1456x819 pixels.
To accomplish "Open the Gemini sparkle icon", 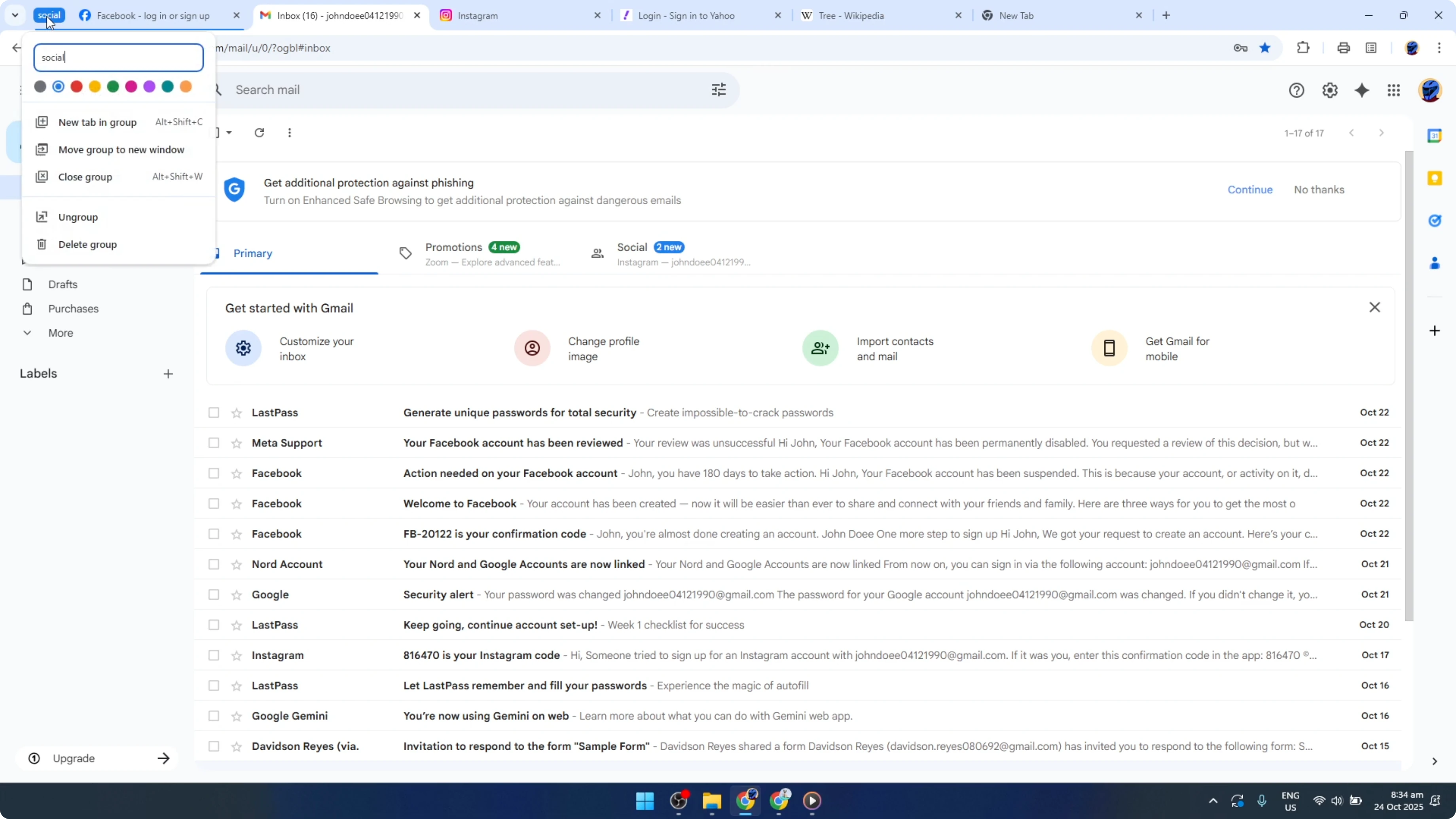I will coord(1362,91).
